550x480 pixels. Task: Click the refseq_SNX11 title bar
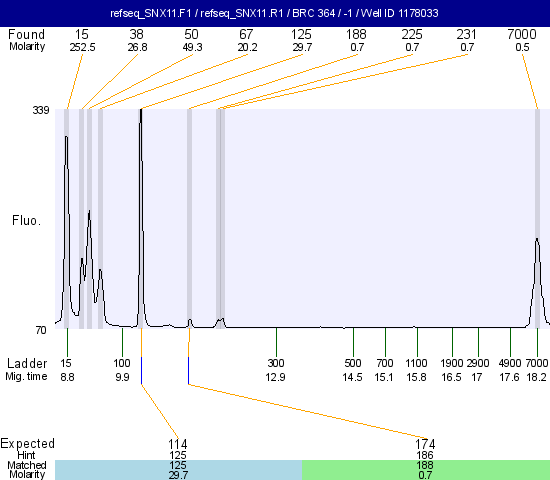pyautogui.click(x=275, y=13)
